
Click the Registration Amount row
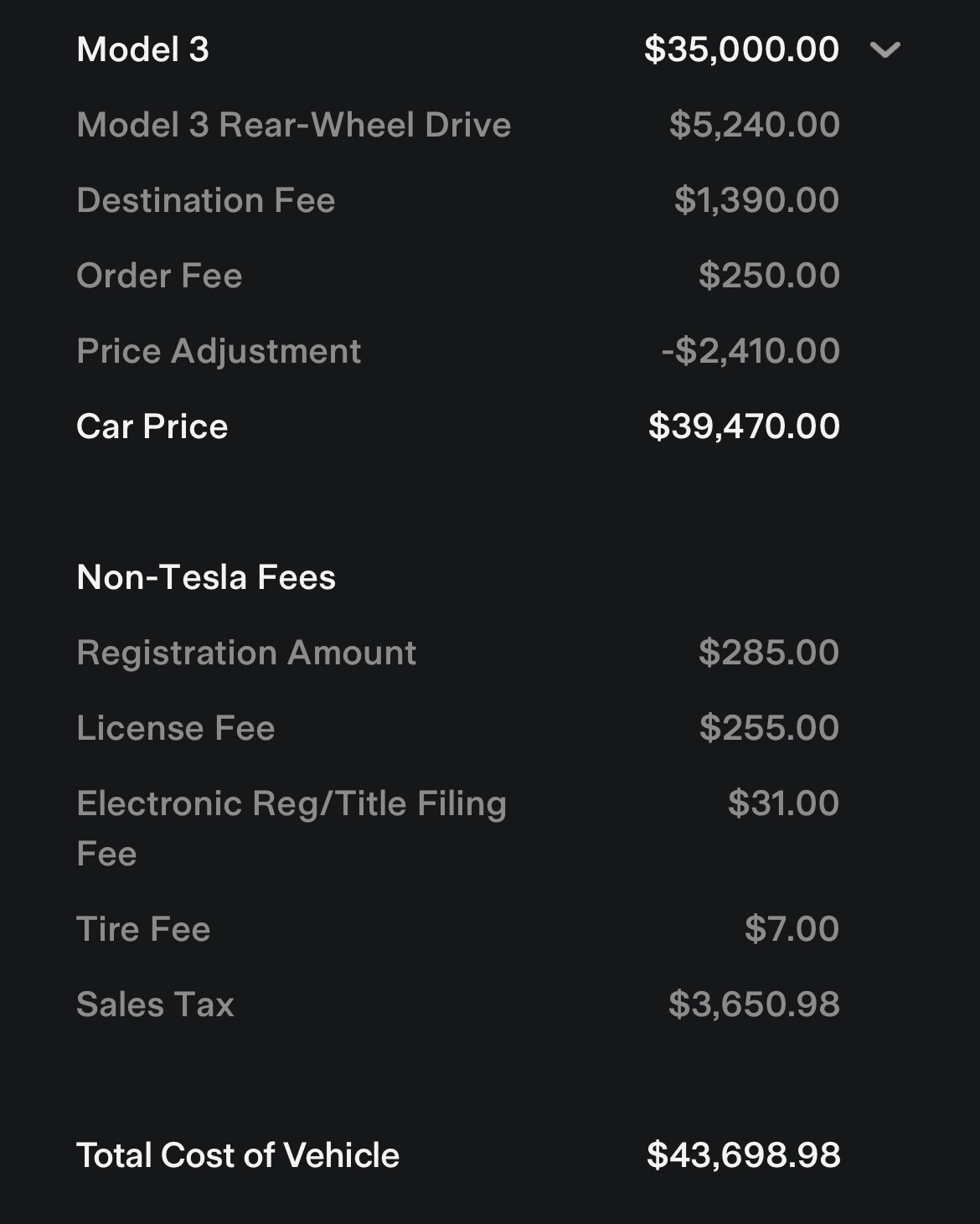(245, 653)
